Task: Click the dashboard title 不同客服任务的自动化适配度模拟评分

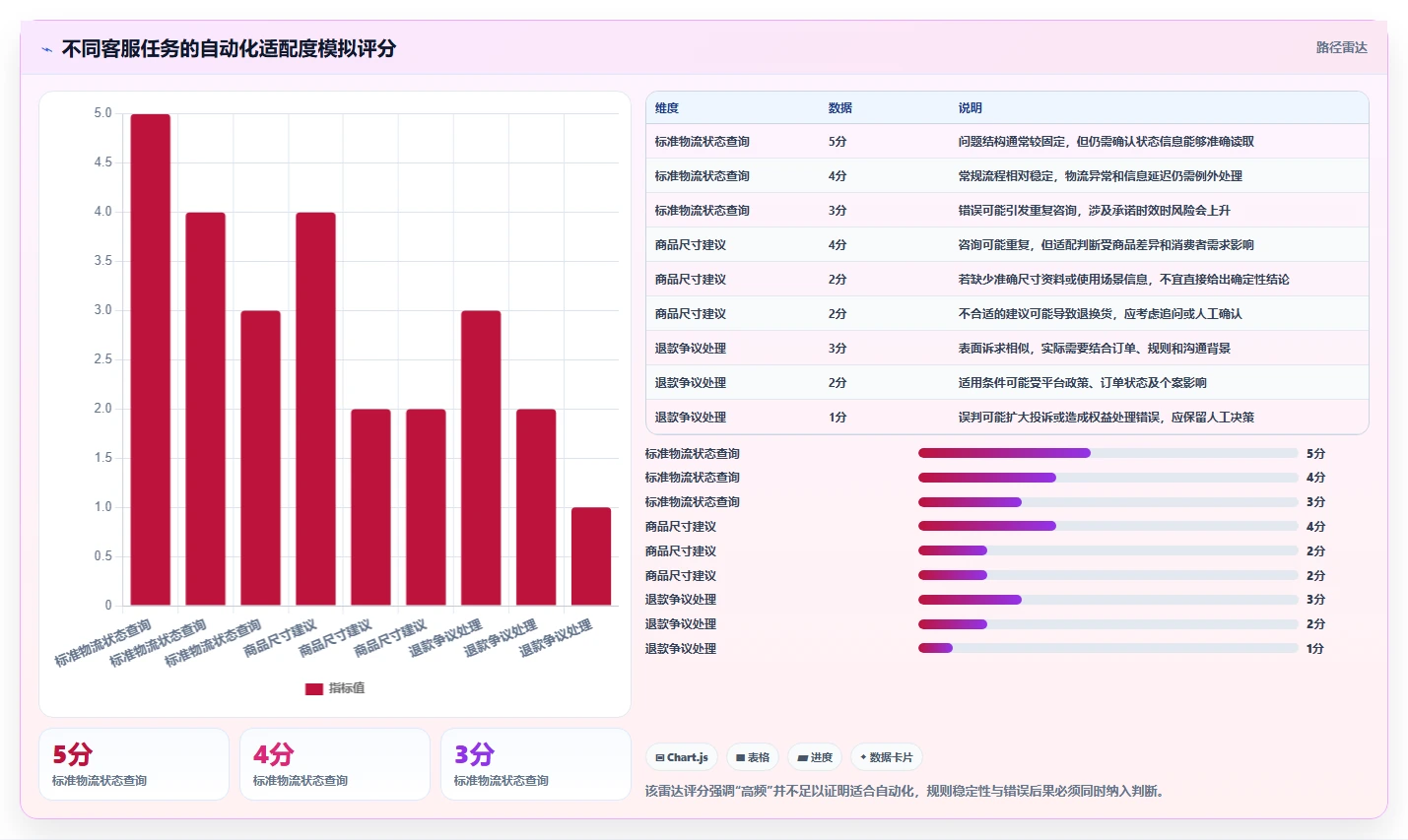Action: [229, 49]
